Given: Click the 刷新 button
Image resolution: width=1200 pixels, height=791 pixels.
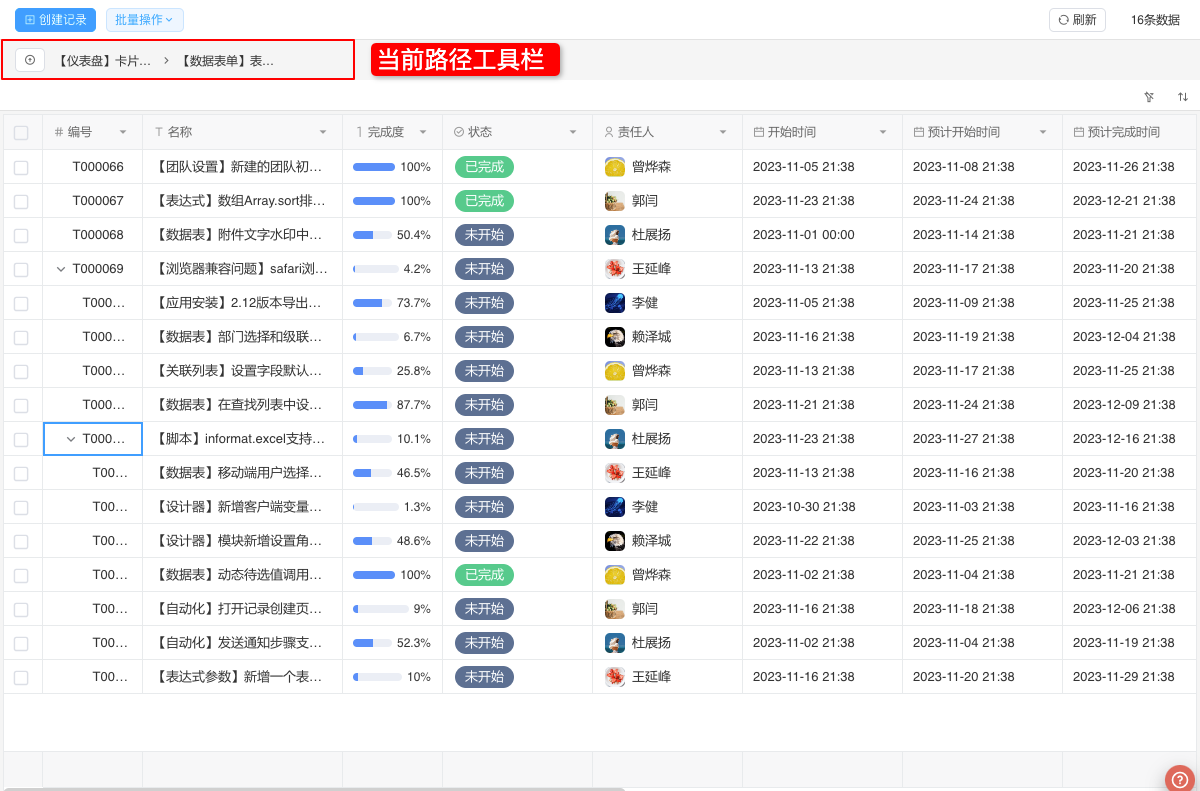Looking at the screenshot, I should click(x=1077, y=19).
